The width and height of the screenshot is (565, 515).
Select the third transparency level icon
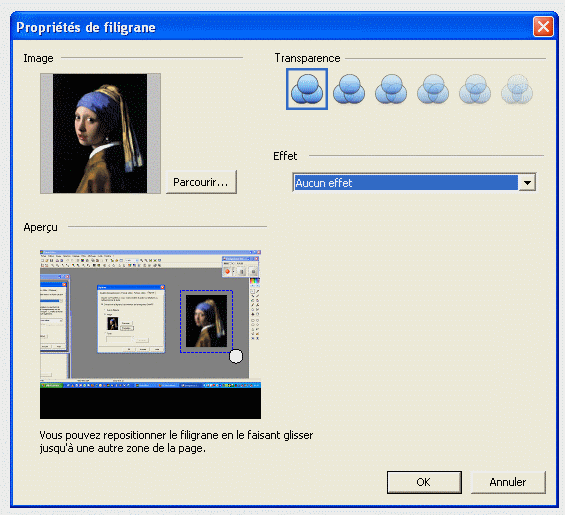pyautogui.click(x=391, y=89)
